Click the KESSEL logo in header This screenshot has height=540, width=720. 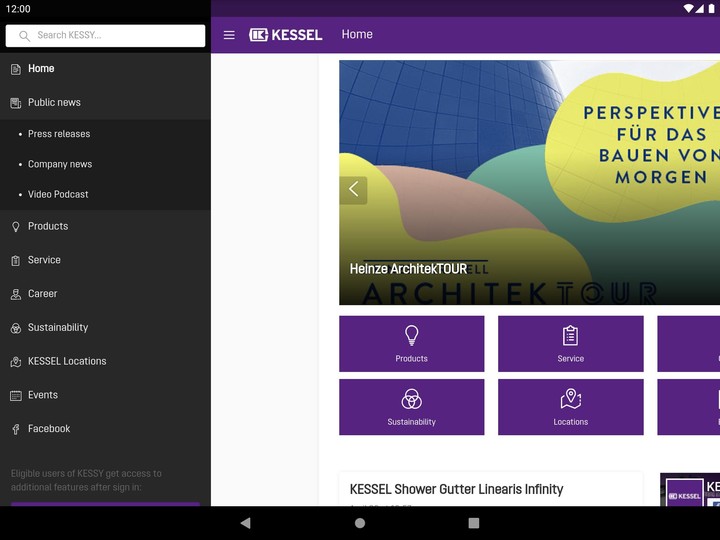[x=286, y=35]
